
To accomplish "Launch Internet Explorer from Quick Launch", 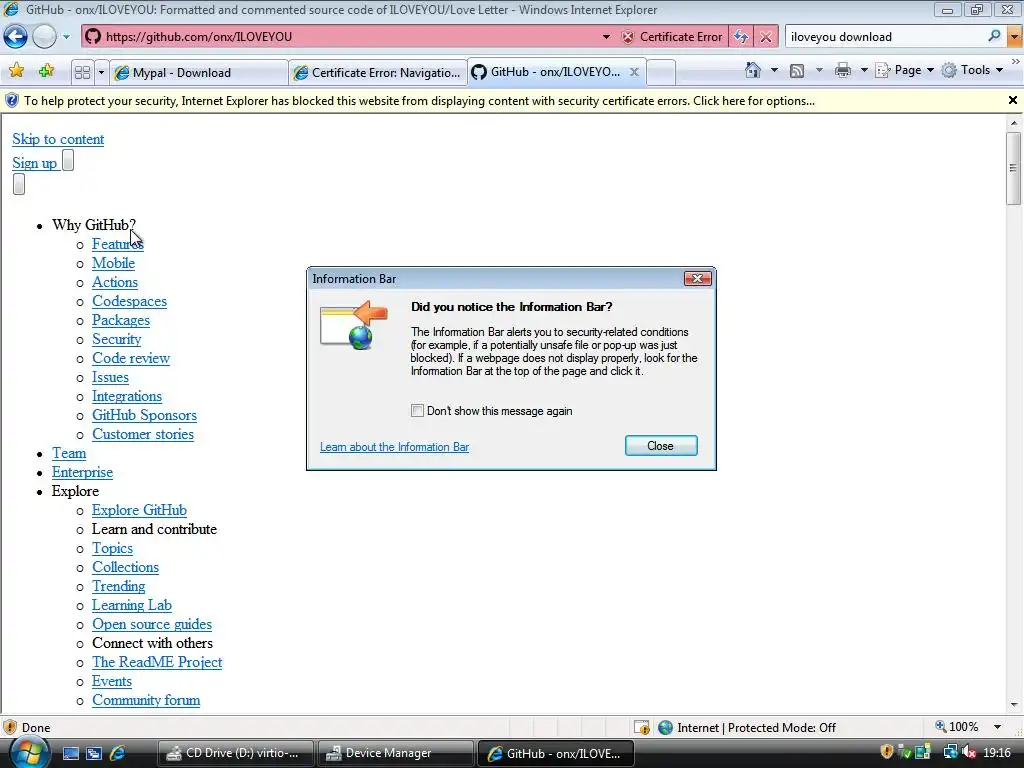I will coord(118,753).
